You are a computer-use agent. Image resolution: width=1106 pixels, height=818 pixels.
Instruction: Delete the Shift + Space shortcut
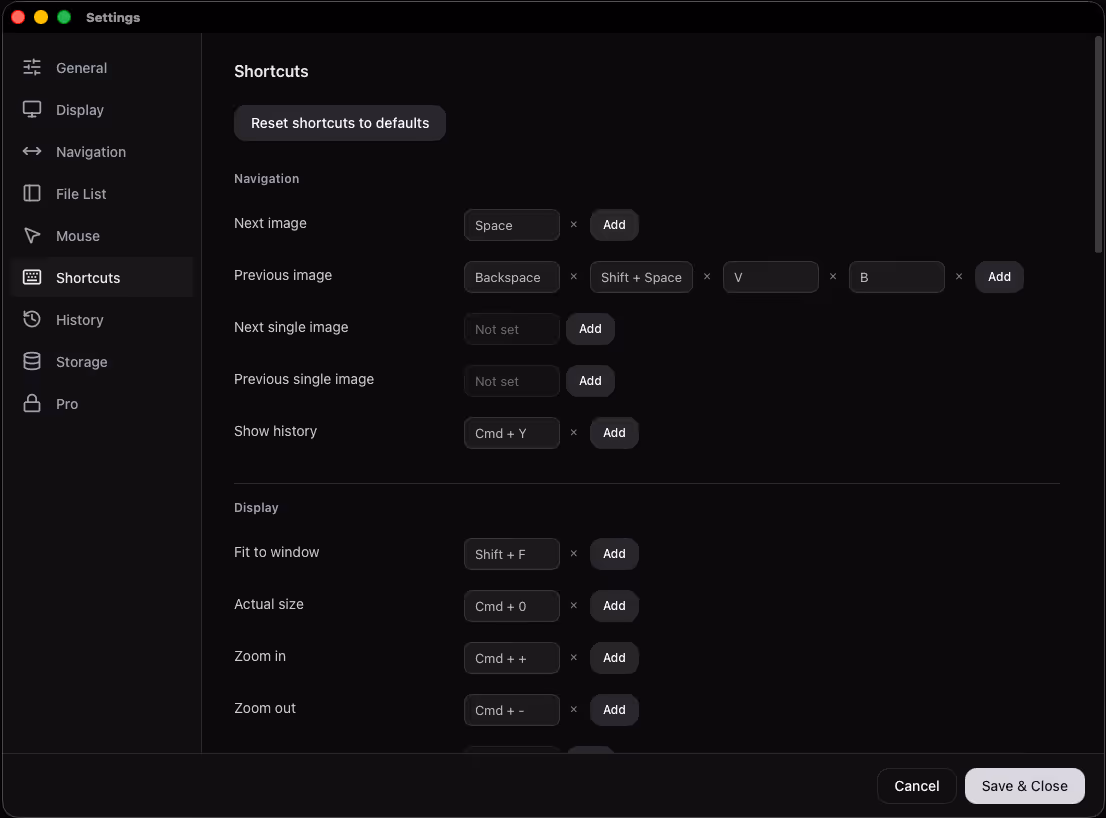tap(707, 276)
